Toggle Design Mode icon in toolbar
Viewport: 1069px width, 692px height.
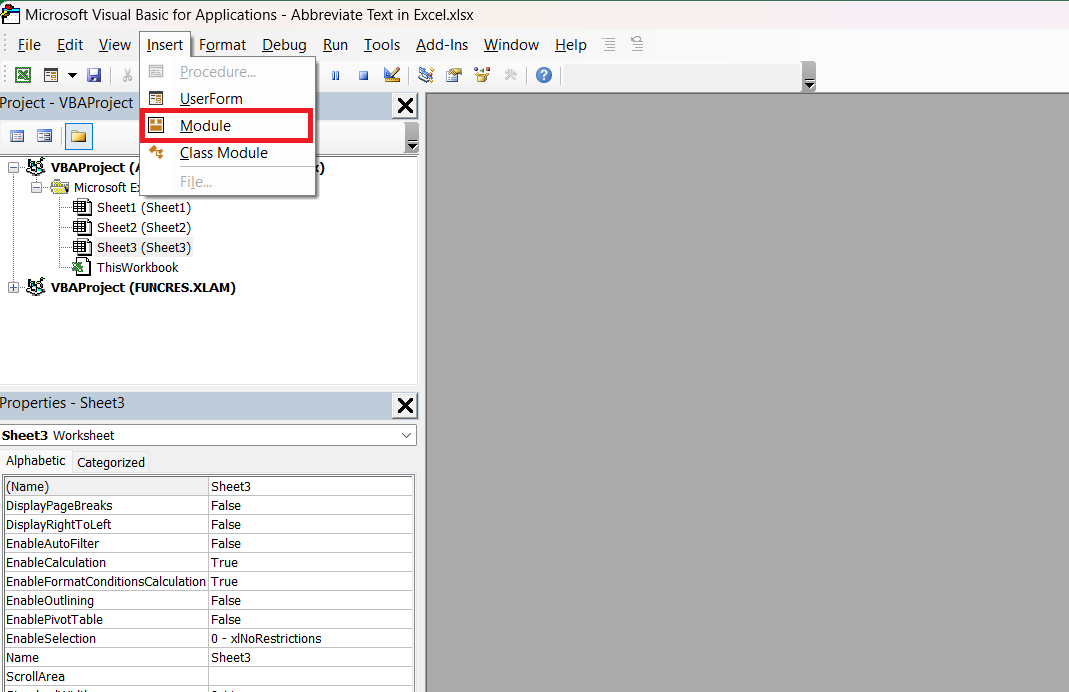pos(392,75)
